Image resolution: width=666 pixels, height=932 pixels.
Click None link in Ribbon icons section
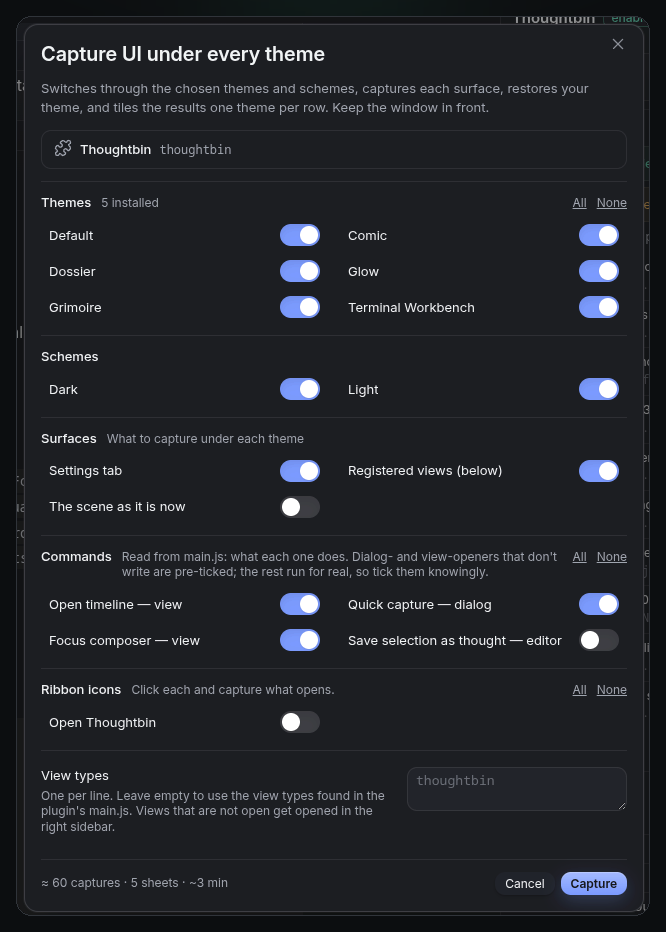click(x=612, y=690)
